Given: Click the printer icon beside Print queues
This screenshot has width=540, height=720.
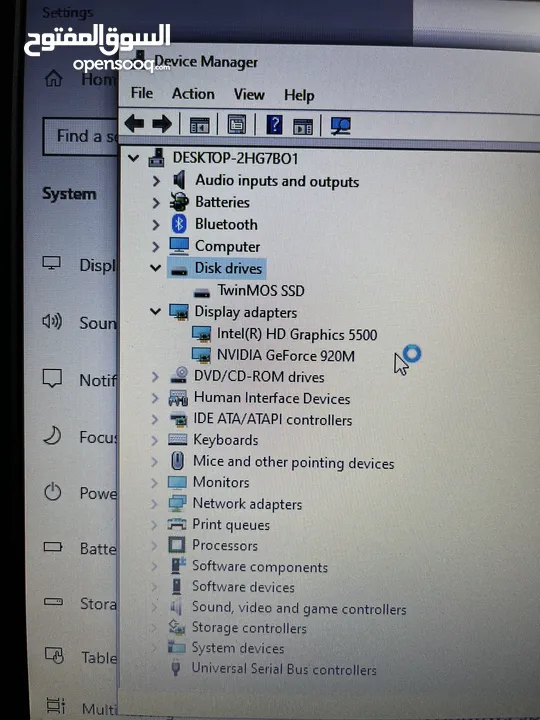Looking at the screenshot, I should pyautogui.click(x=177, y=524).
